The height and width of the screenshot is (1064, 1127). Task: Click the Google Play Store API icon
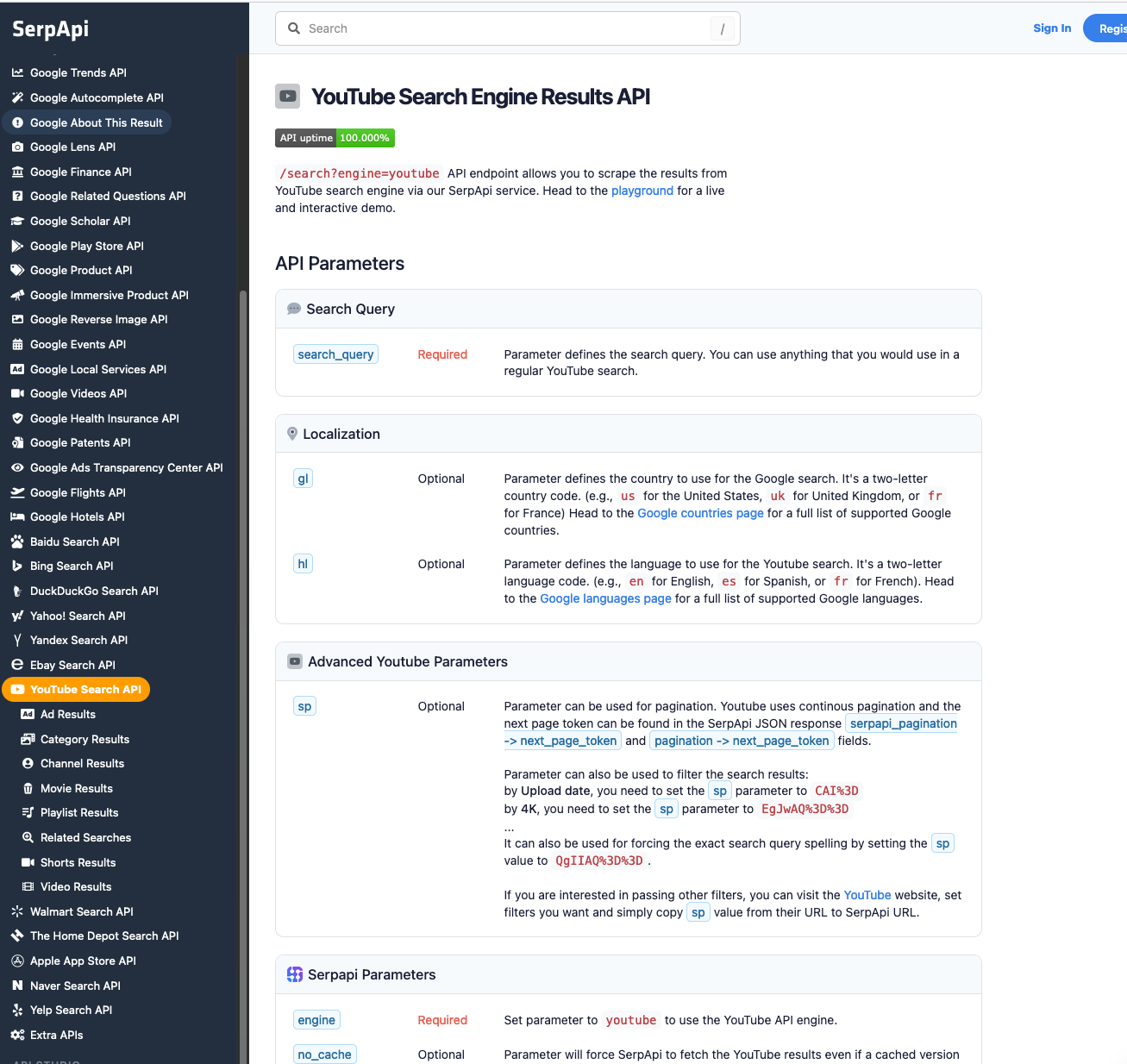click(17, 247)
